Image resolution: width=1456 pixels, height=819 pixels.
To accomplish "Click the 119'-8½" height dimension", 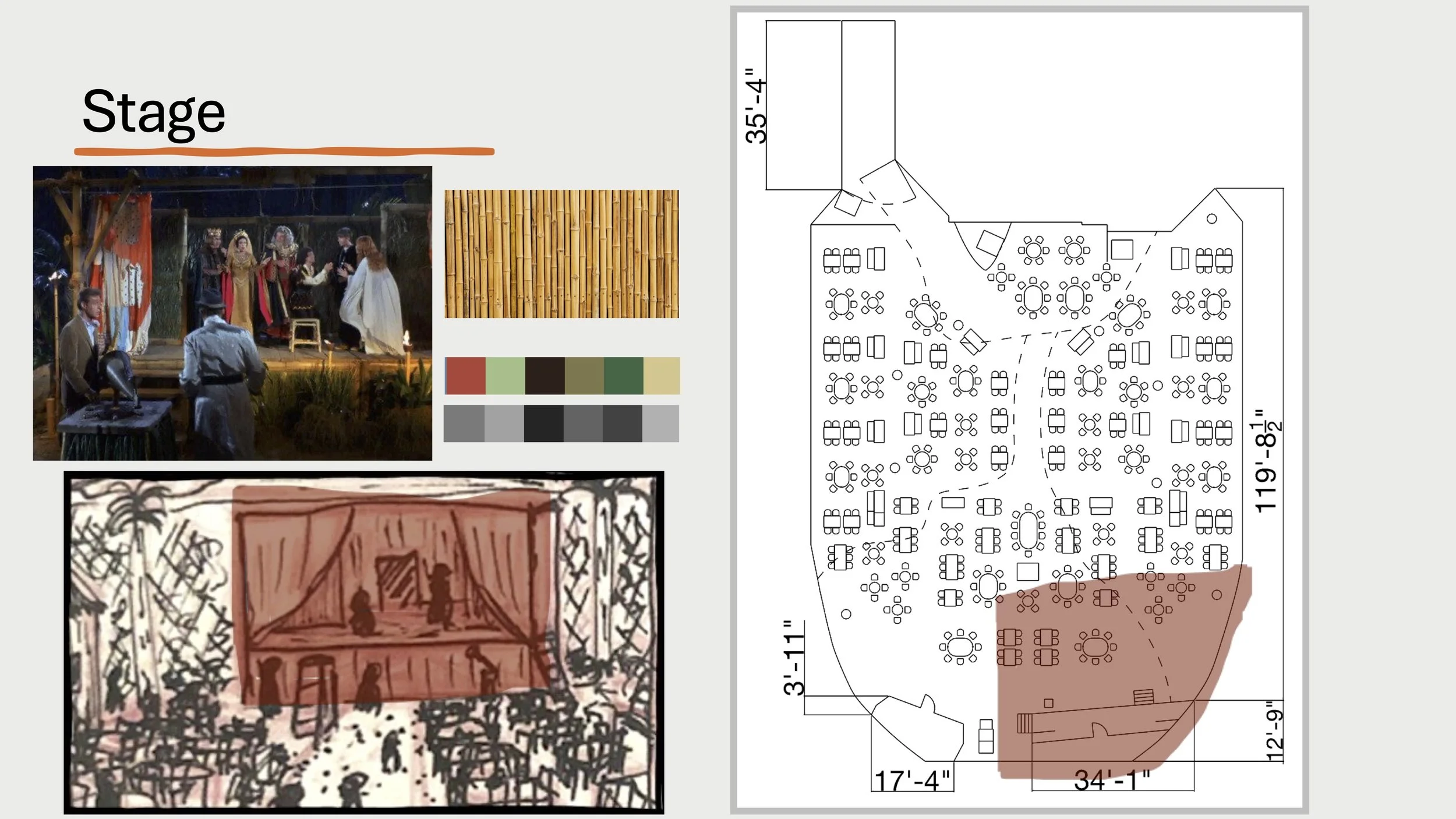I will (x=1267, y=461).
